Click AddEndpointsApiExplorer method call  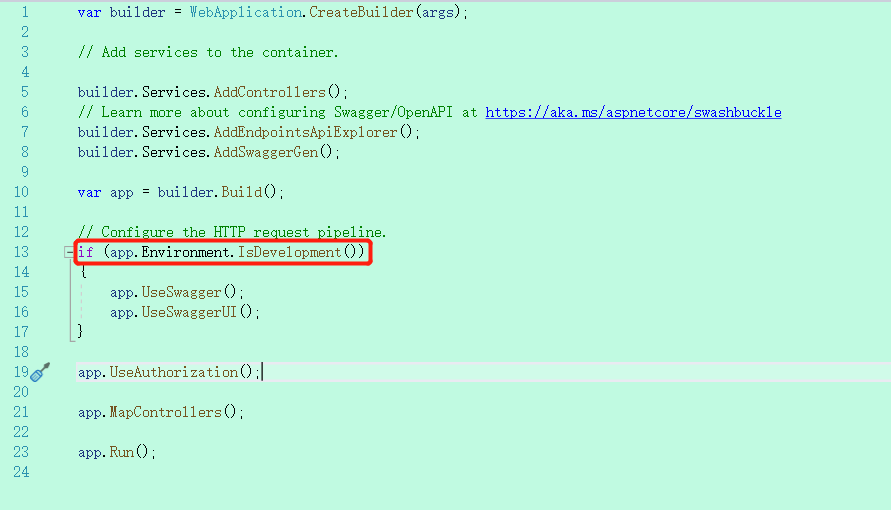click(306, 132)
